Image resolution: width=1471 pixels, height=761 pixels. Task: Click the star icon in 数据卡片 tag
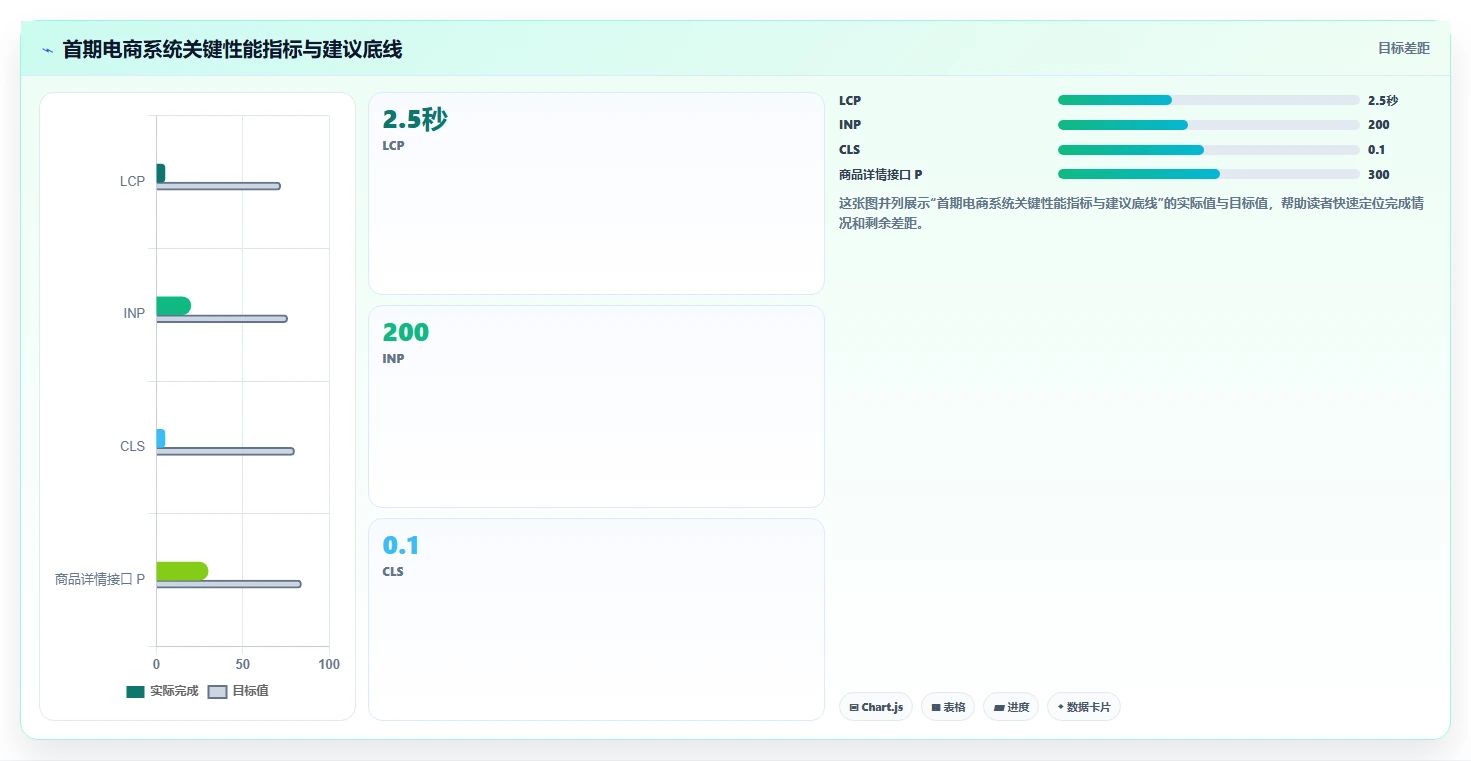1060,707
